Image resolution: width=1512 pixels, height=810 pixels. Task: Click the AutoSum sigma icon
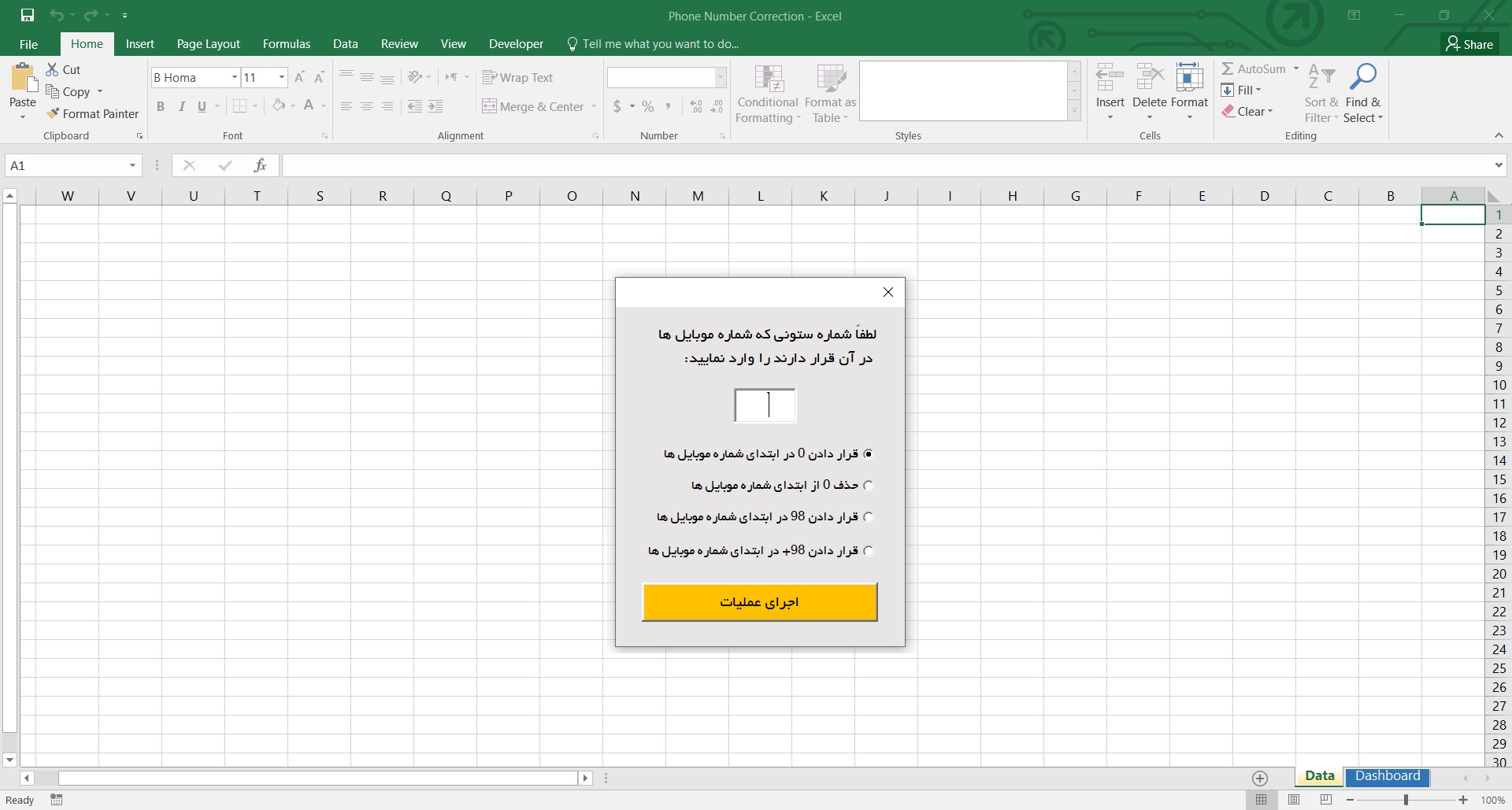[1228, 69]
